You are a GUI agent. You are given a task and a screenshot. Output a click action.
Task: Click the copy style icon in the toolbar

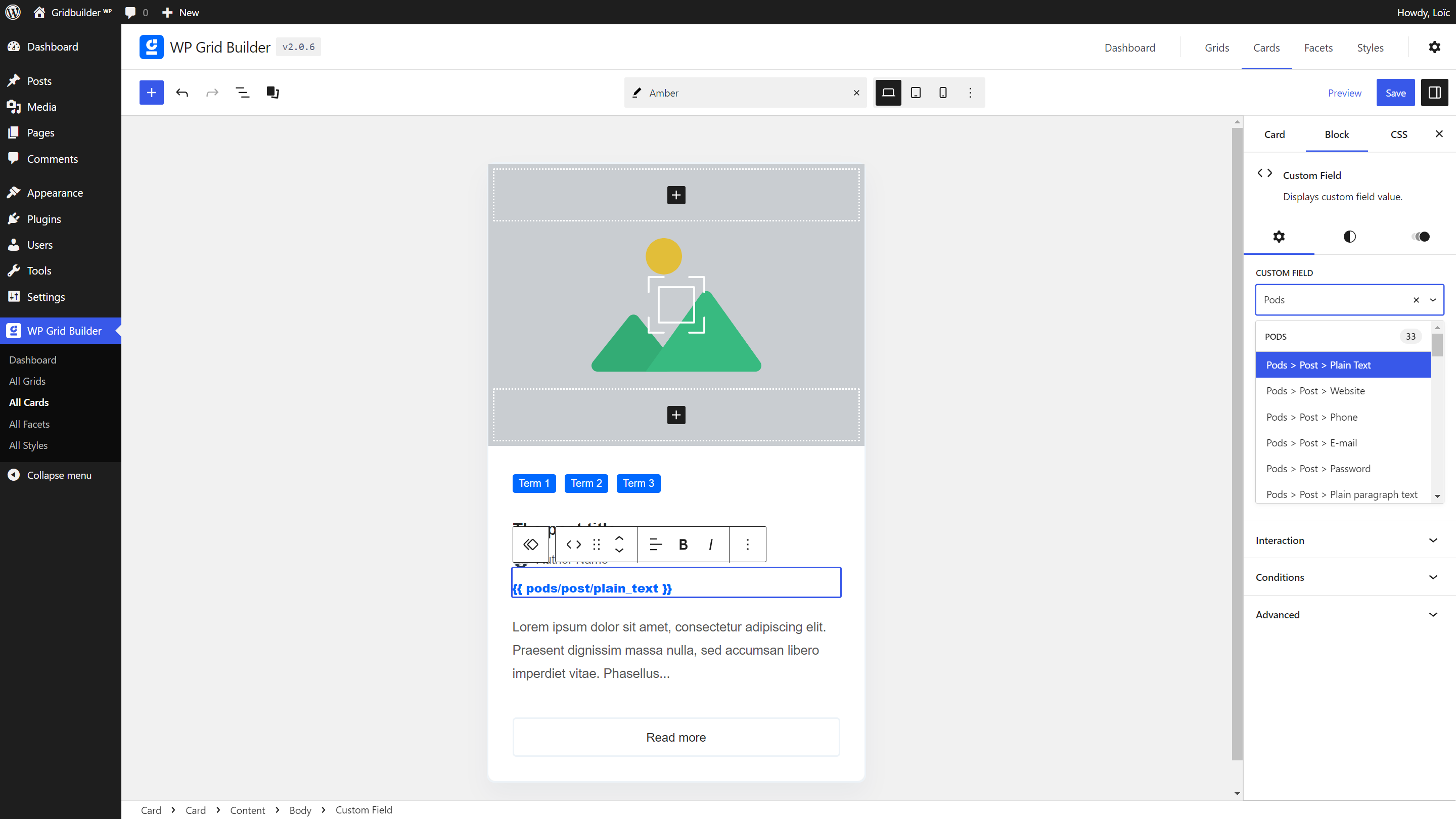click(x=272, y=92)
